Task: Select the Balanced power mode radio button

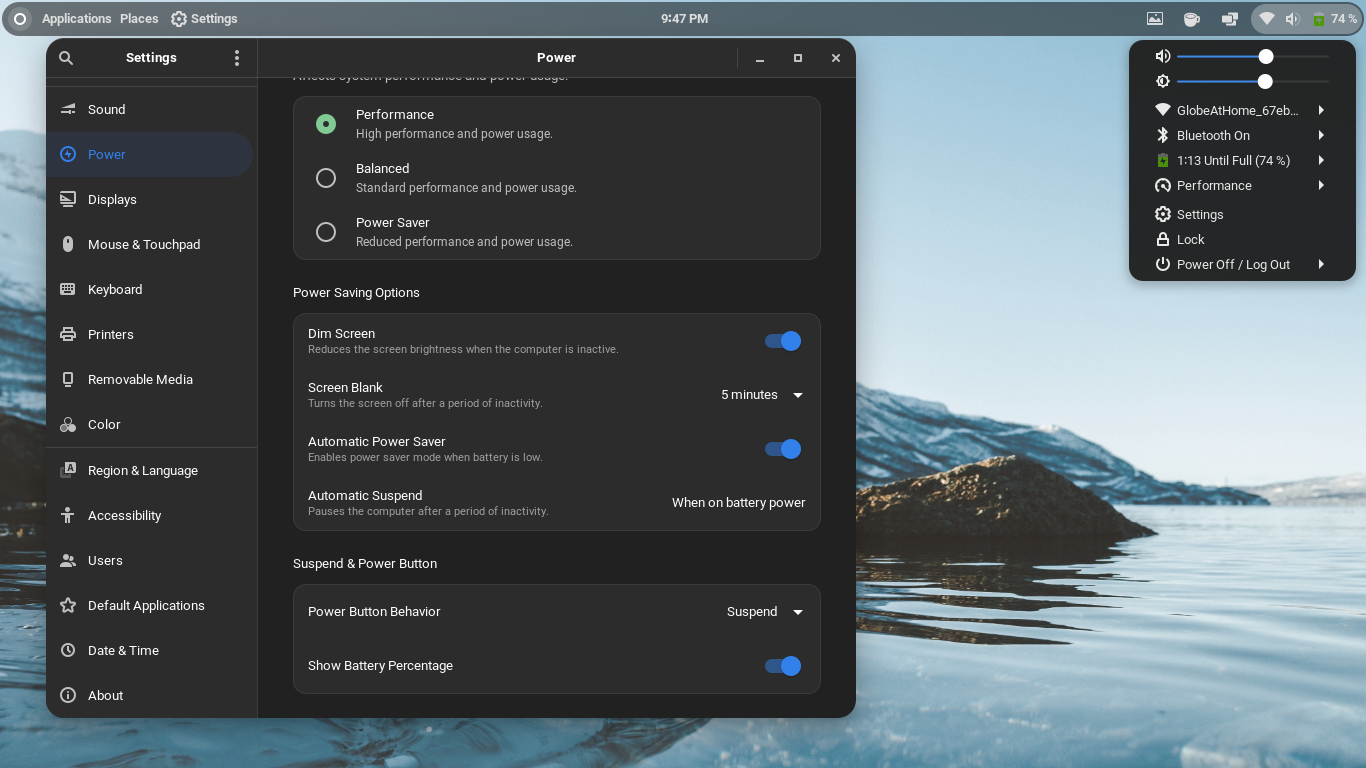Action: coord(326,178)
